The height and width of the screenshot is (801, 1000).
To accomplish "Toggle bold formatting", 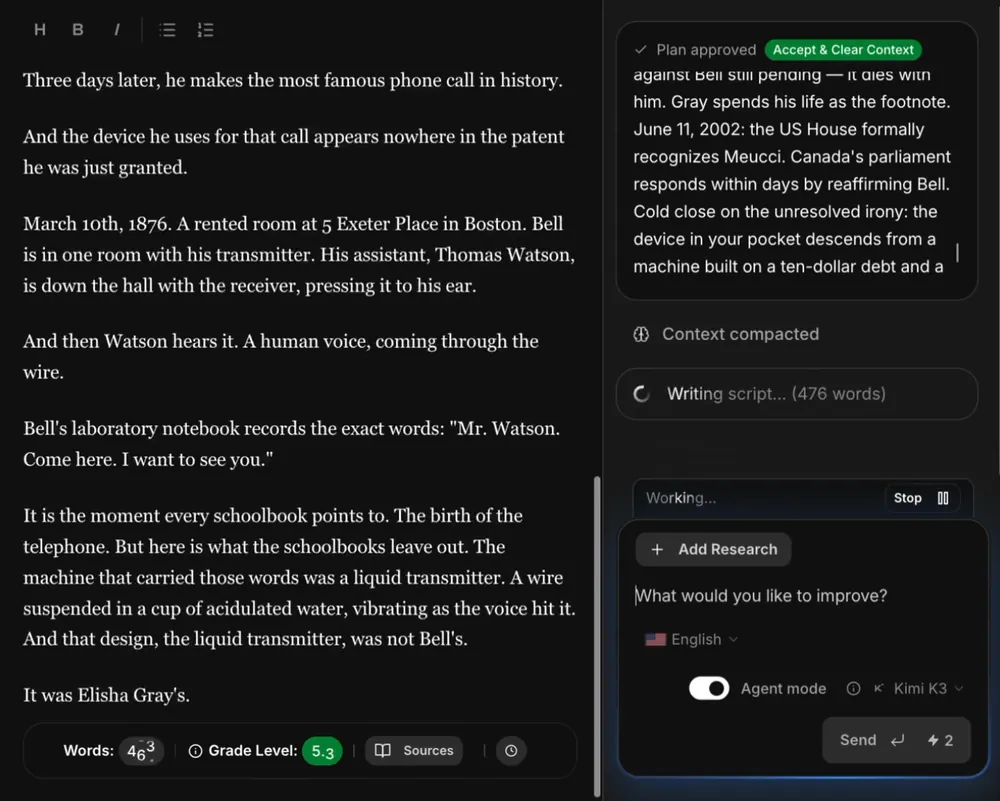I will [78, 29].
